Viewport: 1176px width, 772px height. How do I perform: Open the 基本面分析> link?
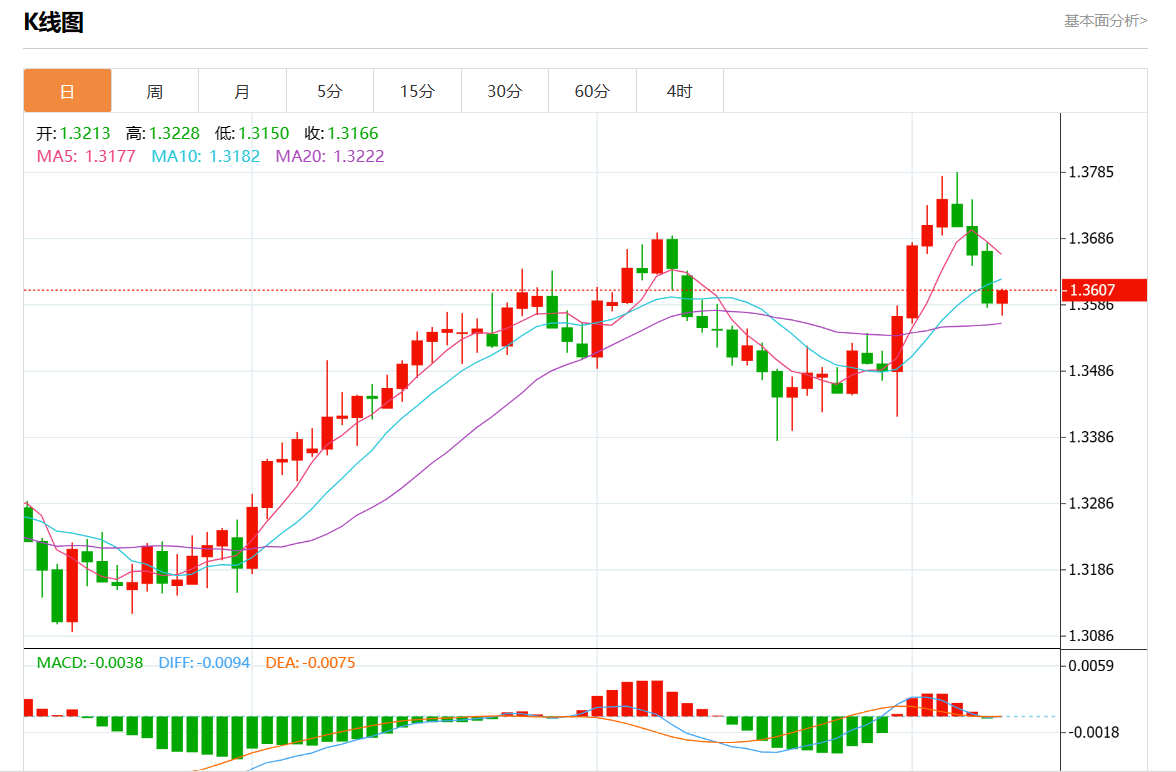[x=1106, y=21]
